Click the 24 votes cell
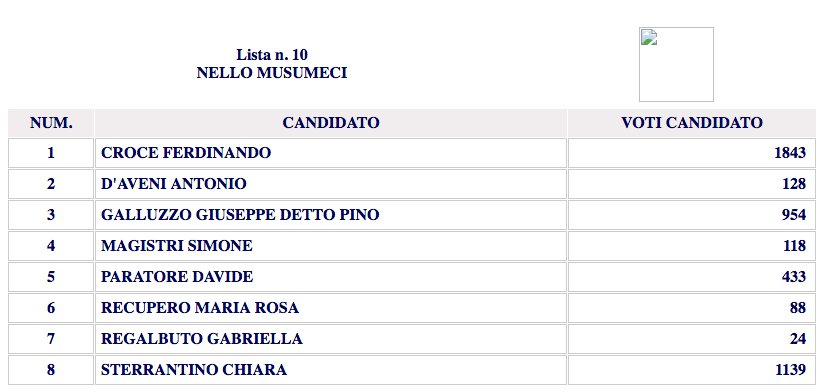The image size is (824, 392). click(692, 339)
